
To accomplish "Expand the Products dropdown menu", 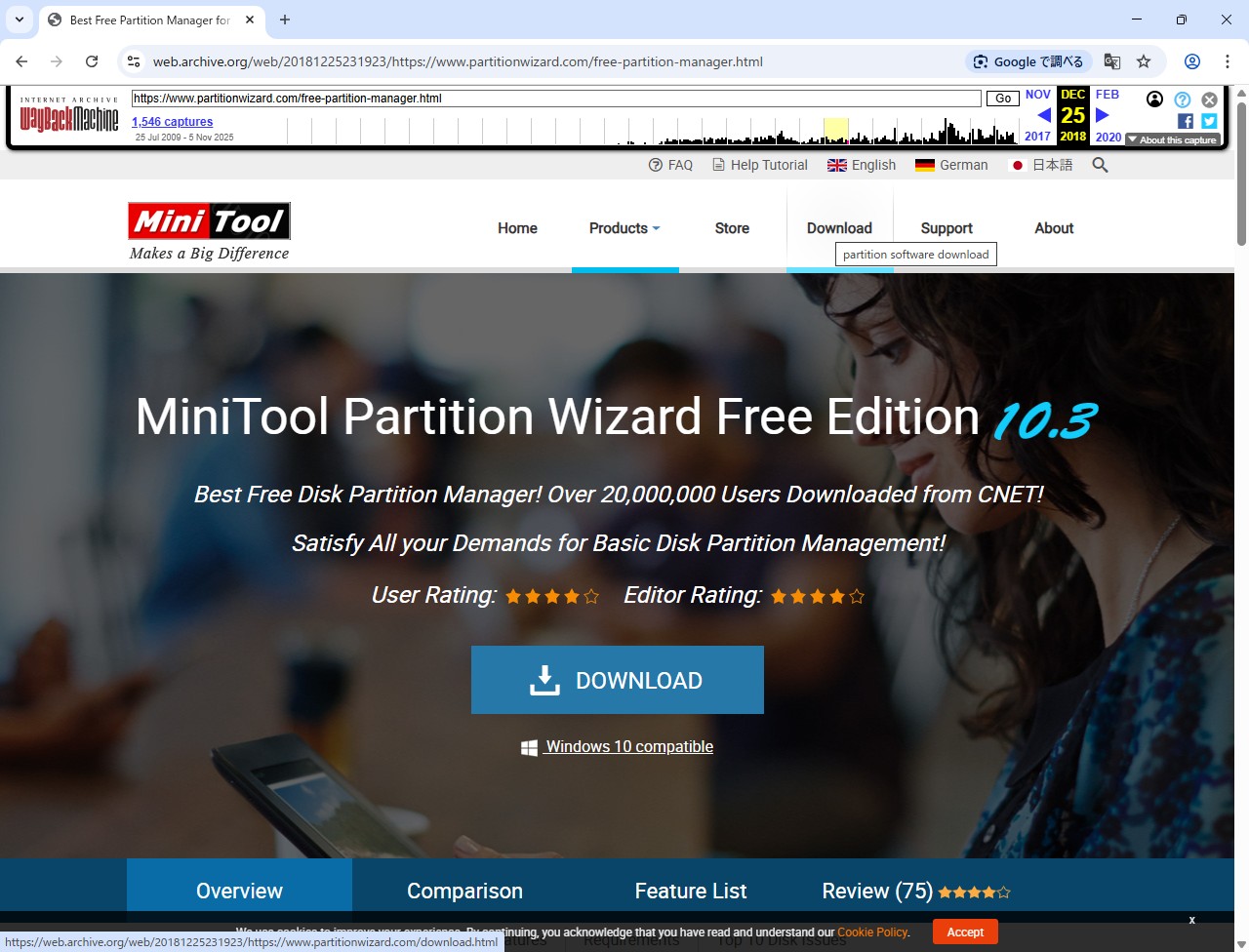I will [x=624, y=228].
